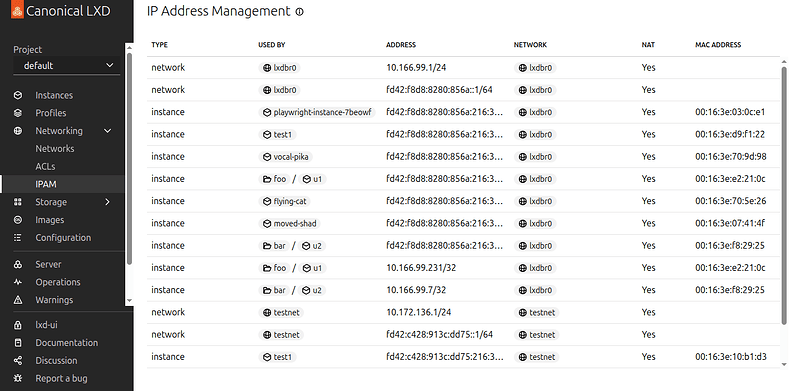
Task: Open the Documentation link
Action: (x=66, y=343)
